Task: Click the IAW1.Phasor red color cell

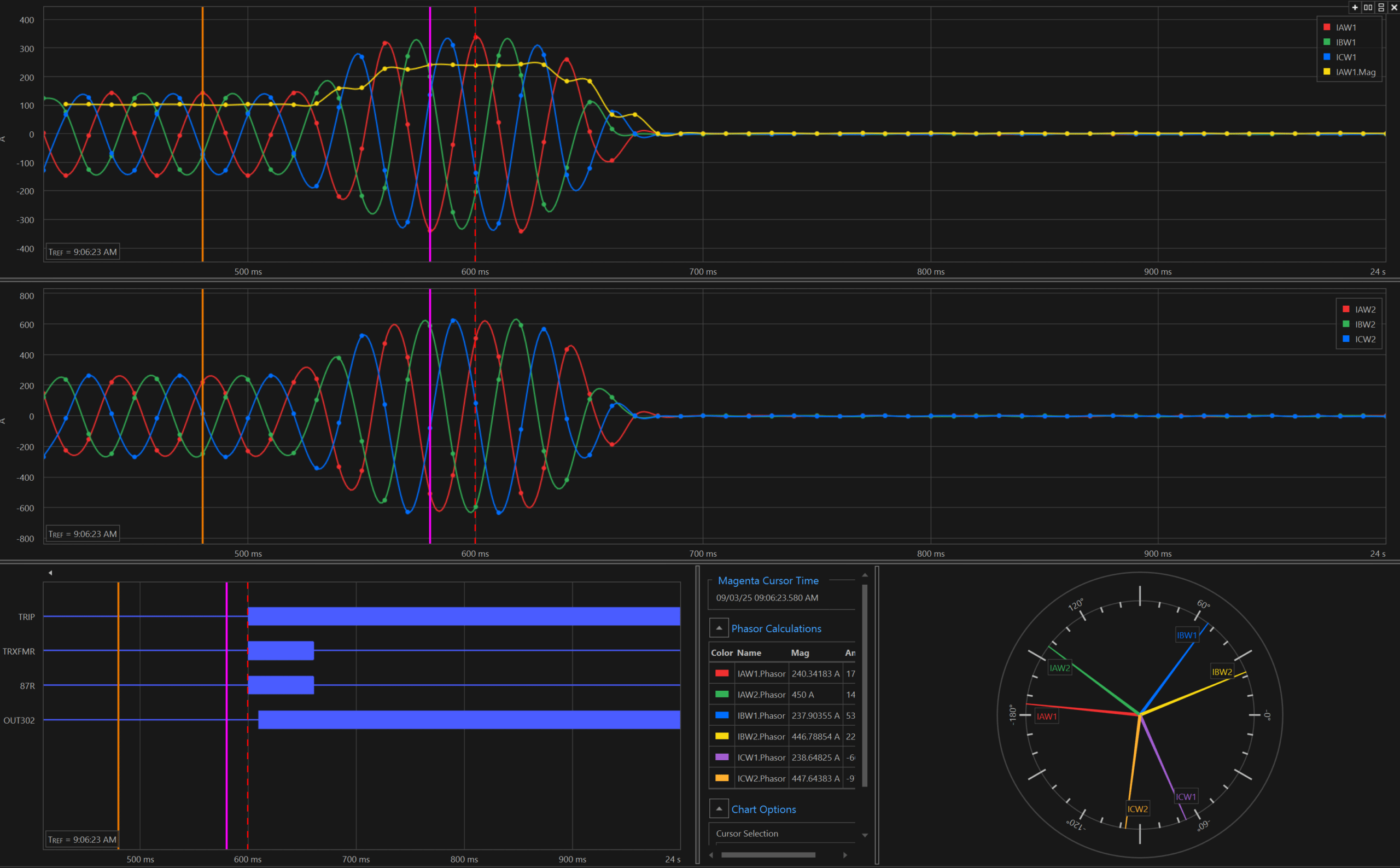Action: click(x=722, y=673)
